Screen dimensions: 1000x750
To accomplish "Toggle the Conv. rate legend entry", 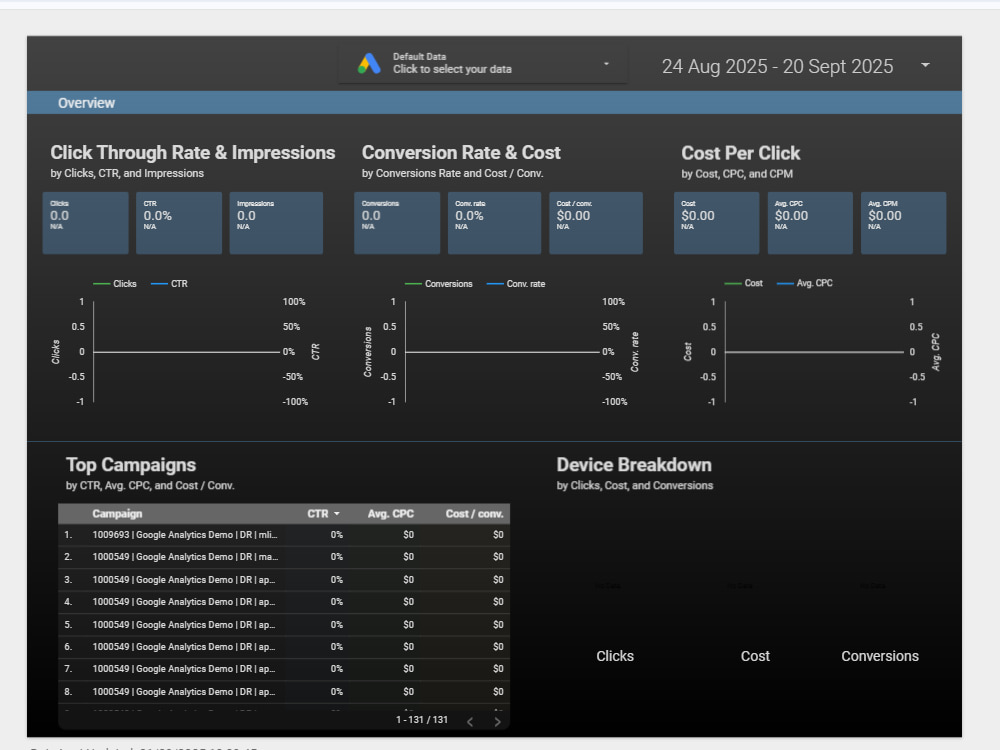I will pos(516,284).
